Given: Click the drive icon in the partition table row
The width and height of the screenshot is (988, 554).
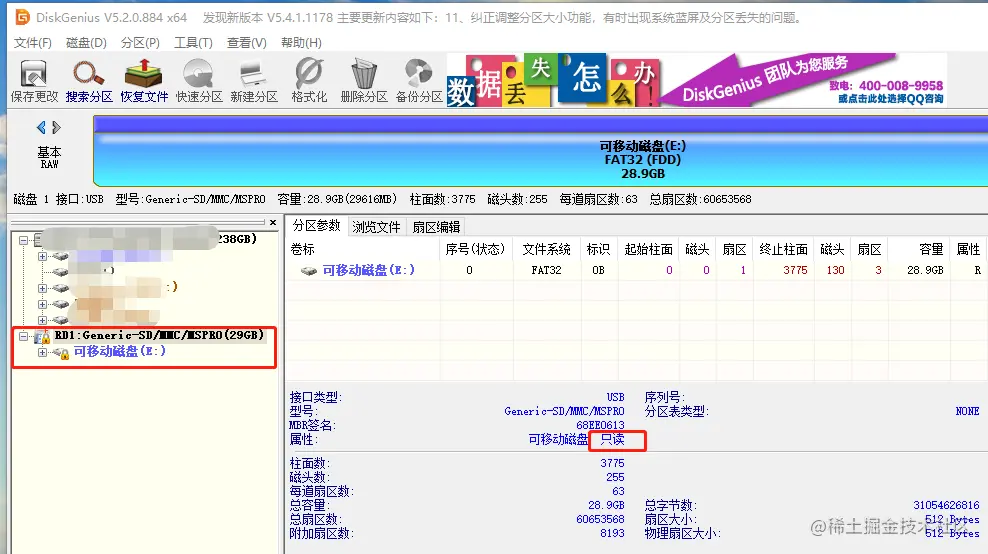Looking at the screenshot, I should click(309, 271).
